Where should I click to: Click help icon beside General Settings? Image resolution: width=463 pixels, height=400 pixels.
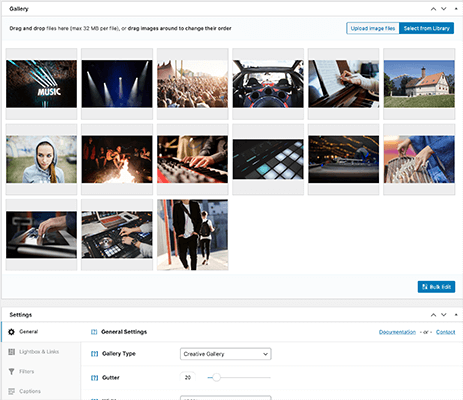[x=94, y=332]
